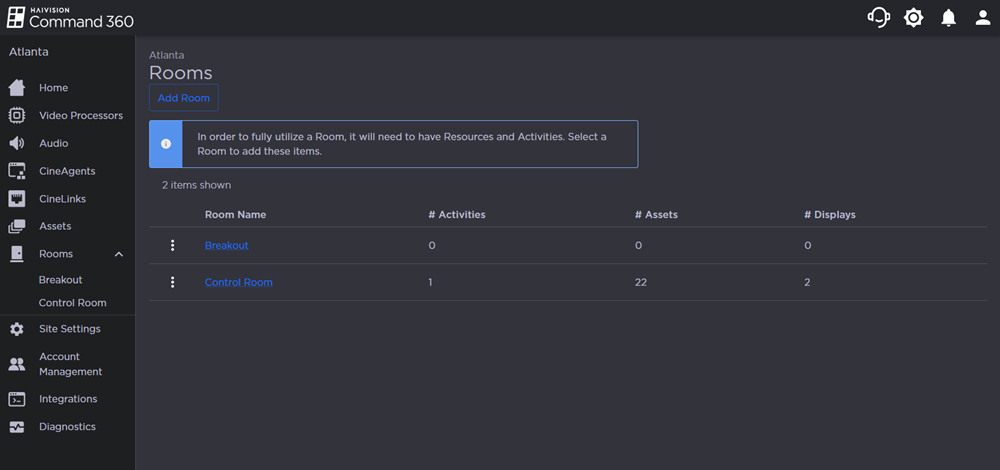The height and width of the screenshot is (470, 1000).
Task: Go to Home in sidebar
Action: pos(53,88)
